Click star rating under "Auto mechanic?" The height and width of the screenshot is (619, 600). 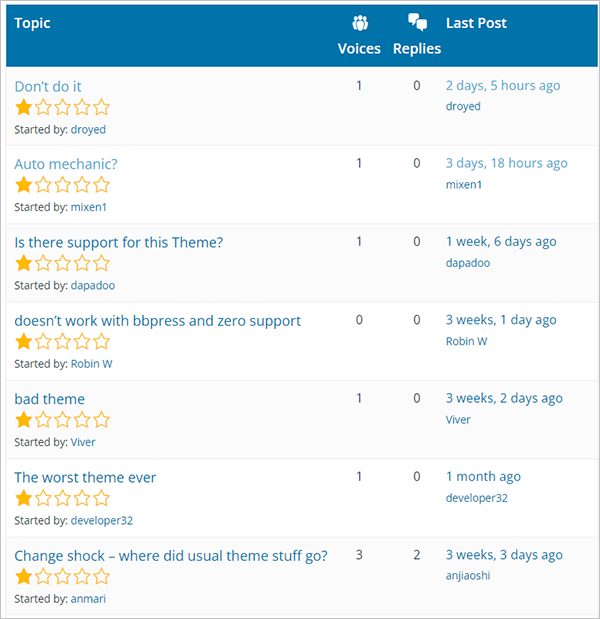tap(62, 185)
